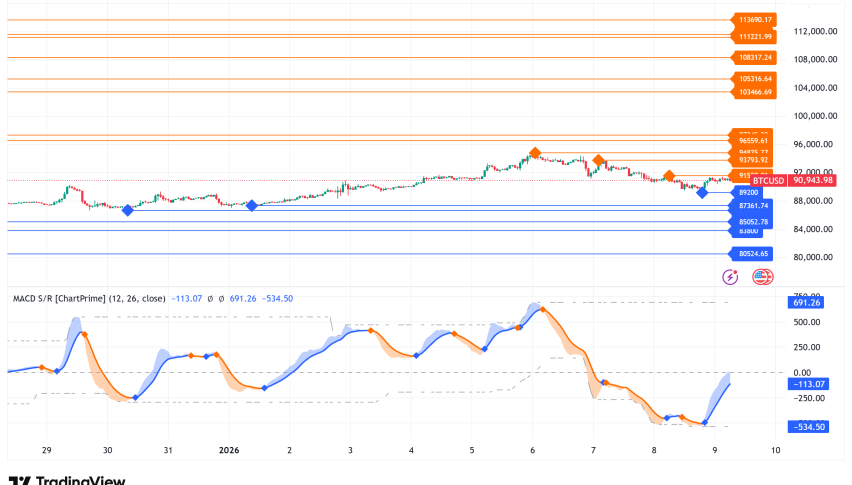Click the orange diamond marker near January 7

point(598,160)
